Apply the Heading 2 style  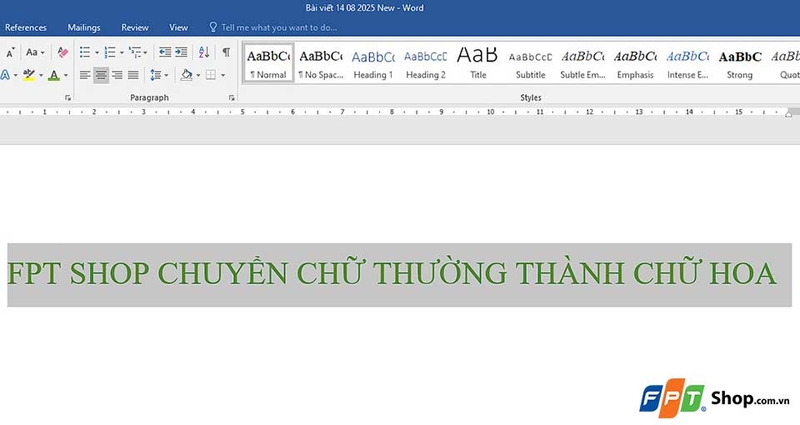pyautogui.click(x=426, y=63)
